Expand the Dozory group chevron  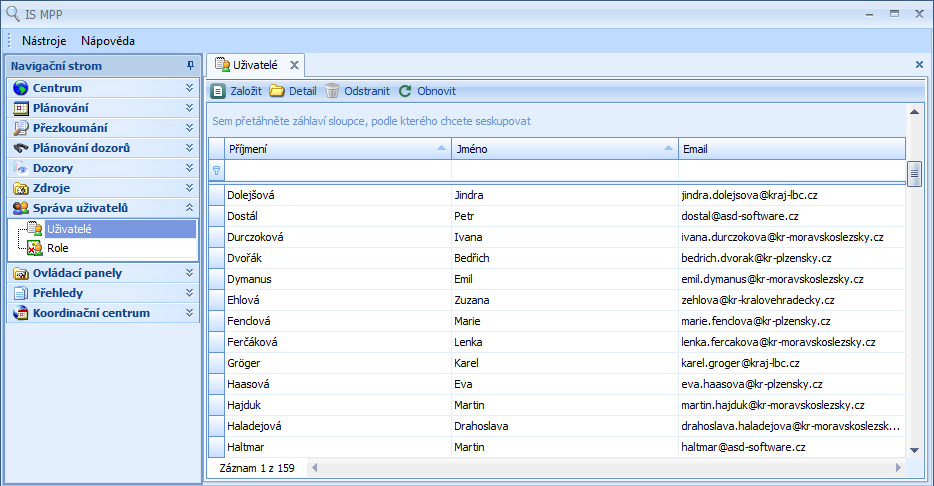tap(189, 167)
